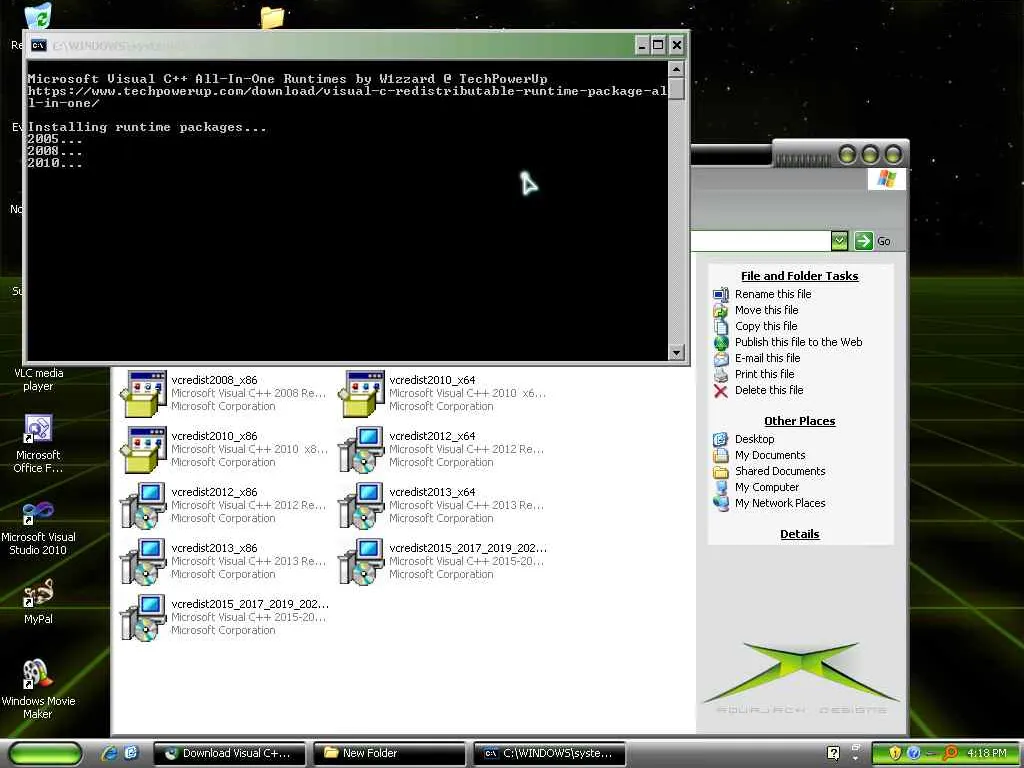Click console scrollbar down arrow
1024x768 pixels.
click(x=677, y=352)
